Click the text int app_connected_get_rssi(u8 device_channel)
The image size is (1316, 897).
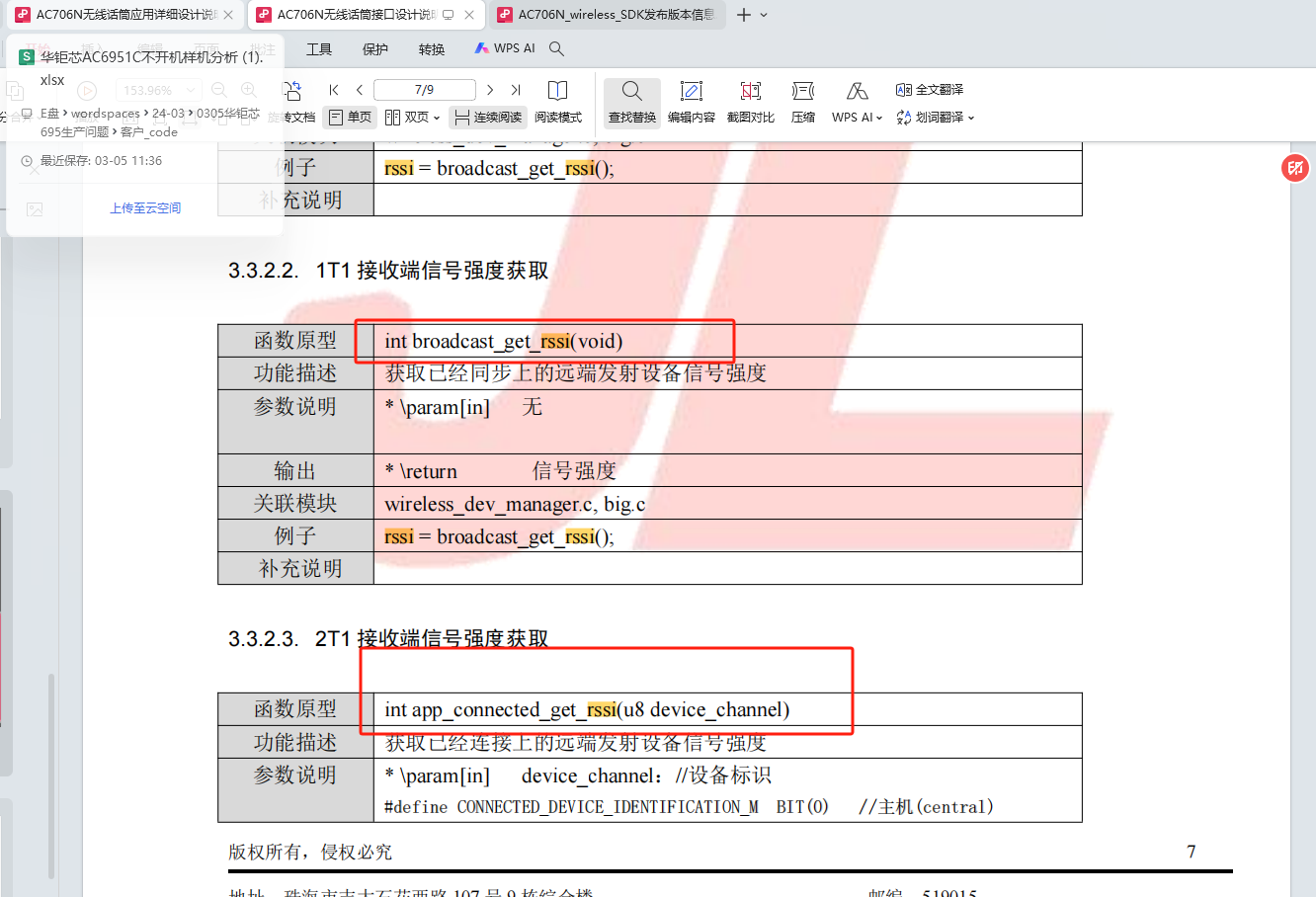[x=587, y=710]
